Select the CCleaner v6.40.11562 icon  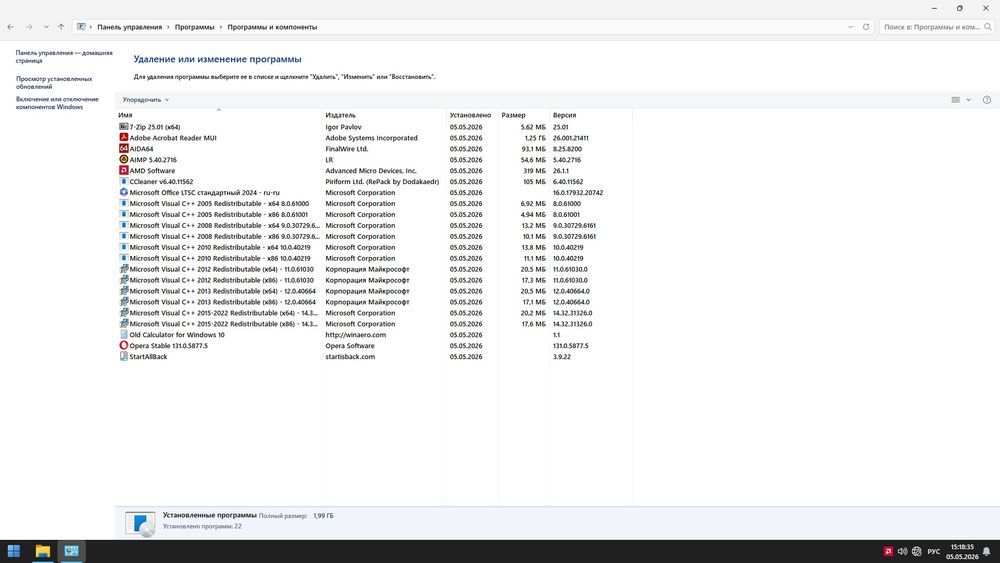tap(124, 181)
